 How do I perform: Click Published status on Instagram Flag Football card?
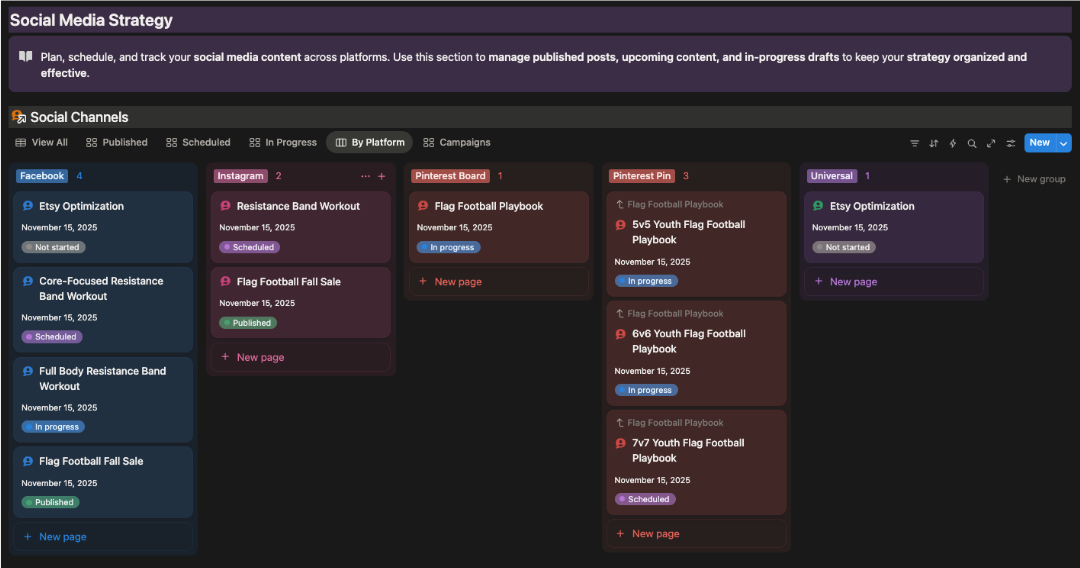[248, 323]
